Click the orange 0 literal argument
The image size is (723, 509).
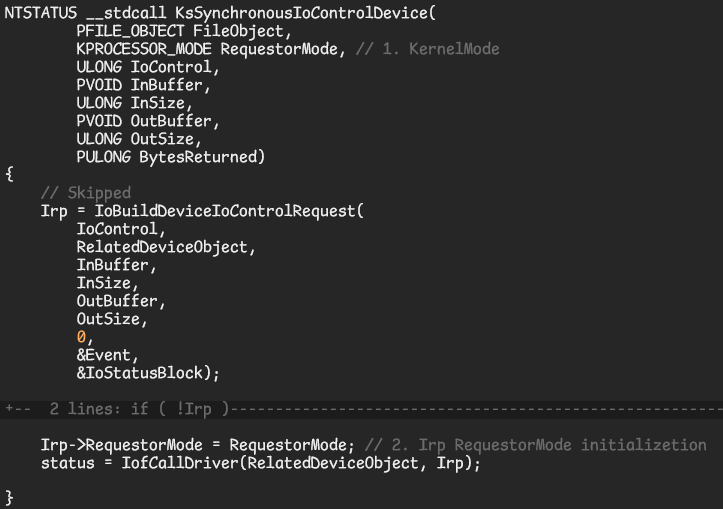(x=81, y=337)
